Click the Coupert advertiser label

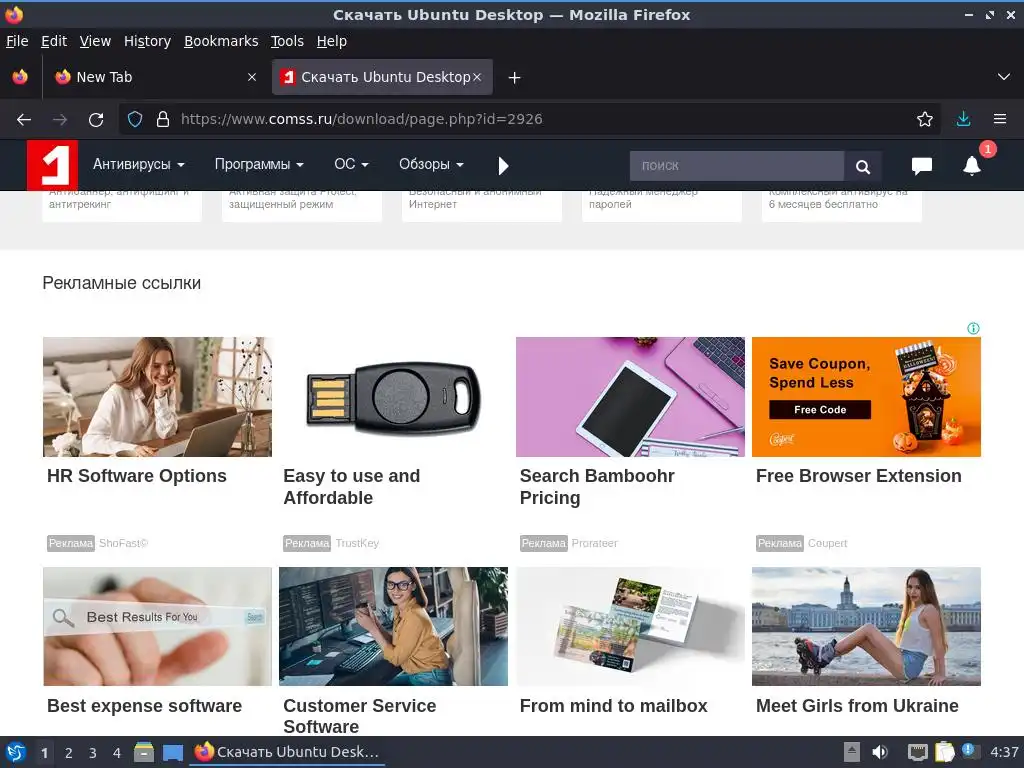(827, 543)
